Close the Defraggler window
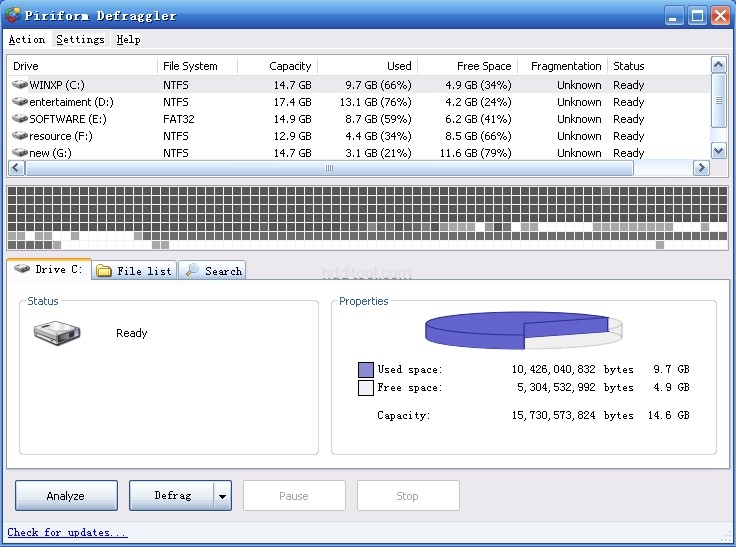This screenshot has height=547, width=736. tap(720, 15)
